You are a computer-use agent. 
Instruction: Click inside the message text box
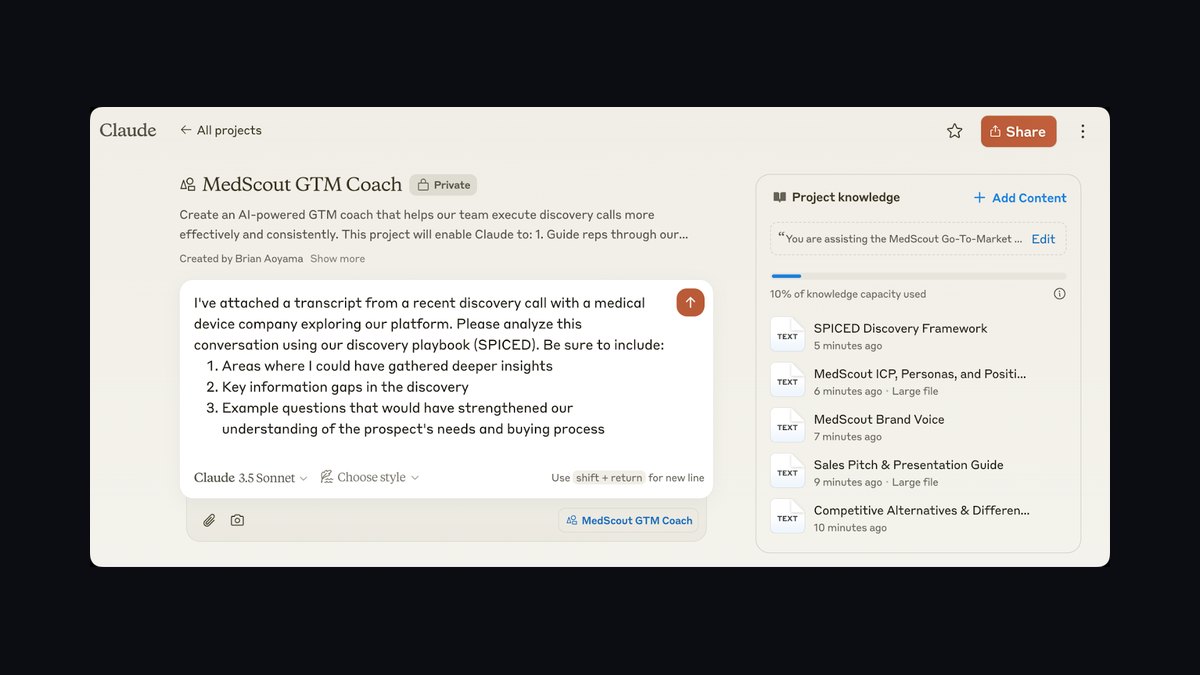tap(434, 365)
